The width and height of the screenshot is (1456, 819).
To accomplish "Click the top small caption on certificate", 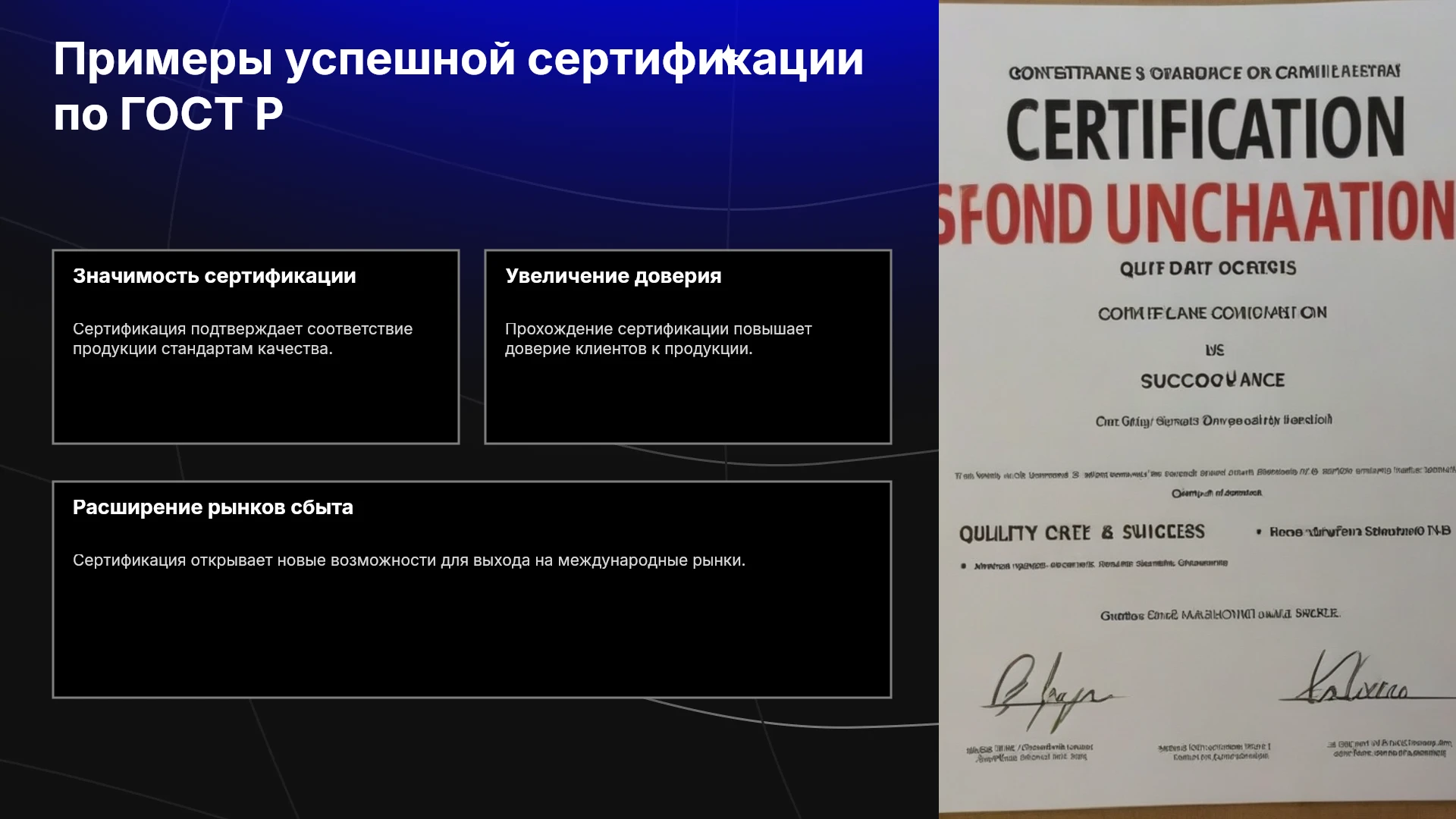I will click(x=1204, y=73).
